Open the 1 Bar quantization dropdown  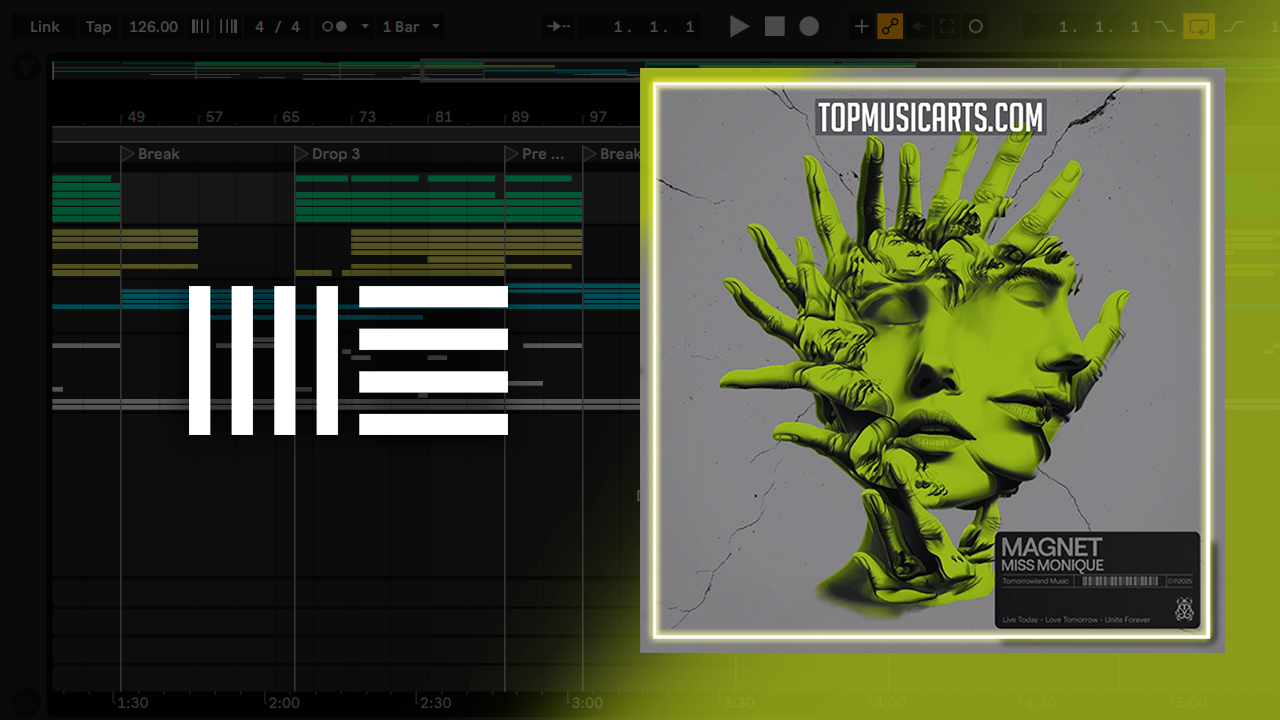tap(411, 27)
